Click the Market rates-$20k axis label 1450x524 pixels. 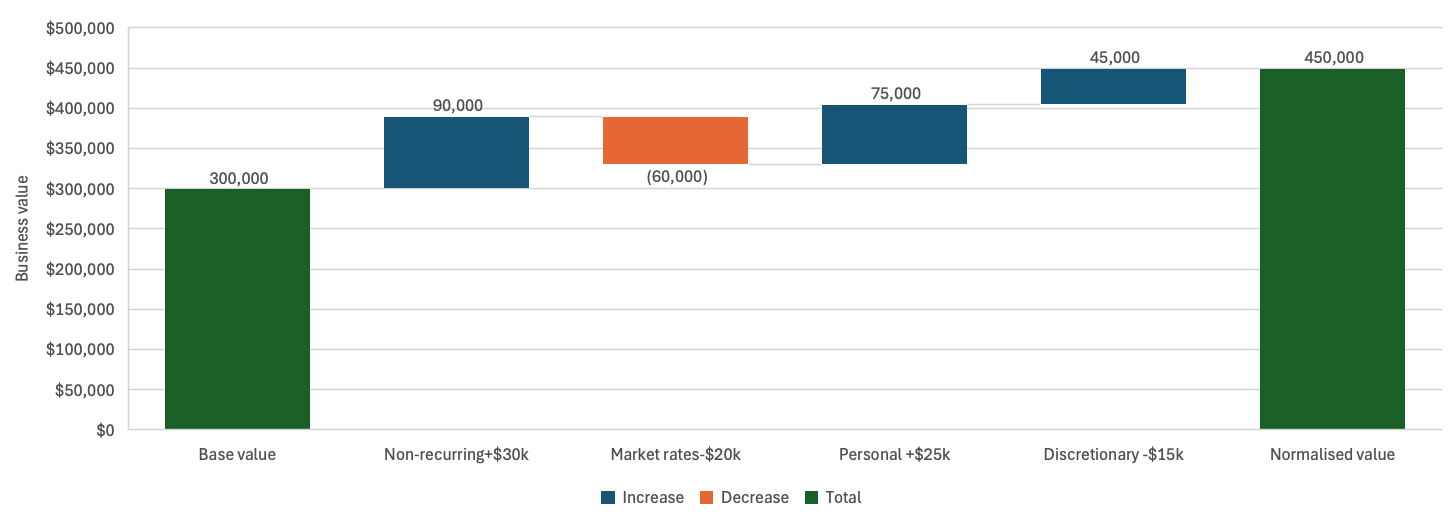(675, 455)
